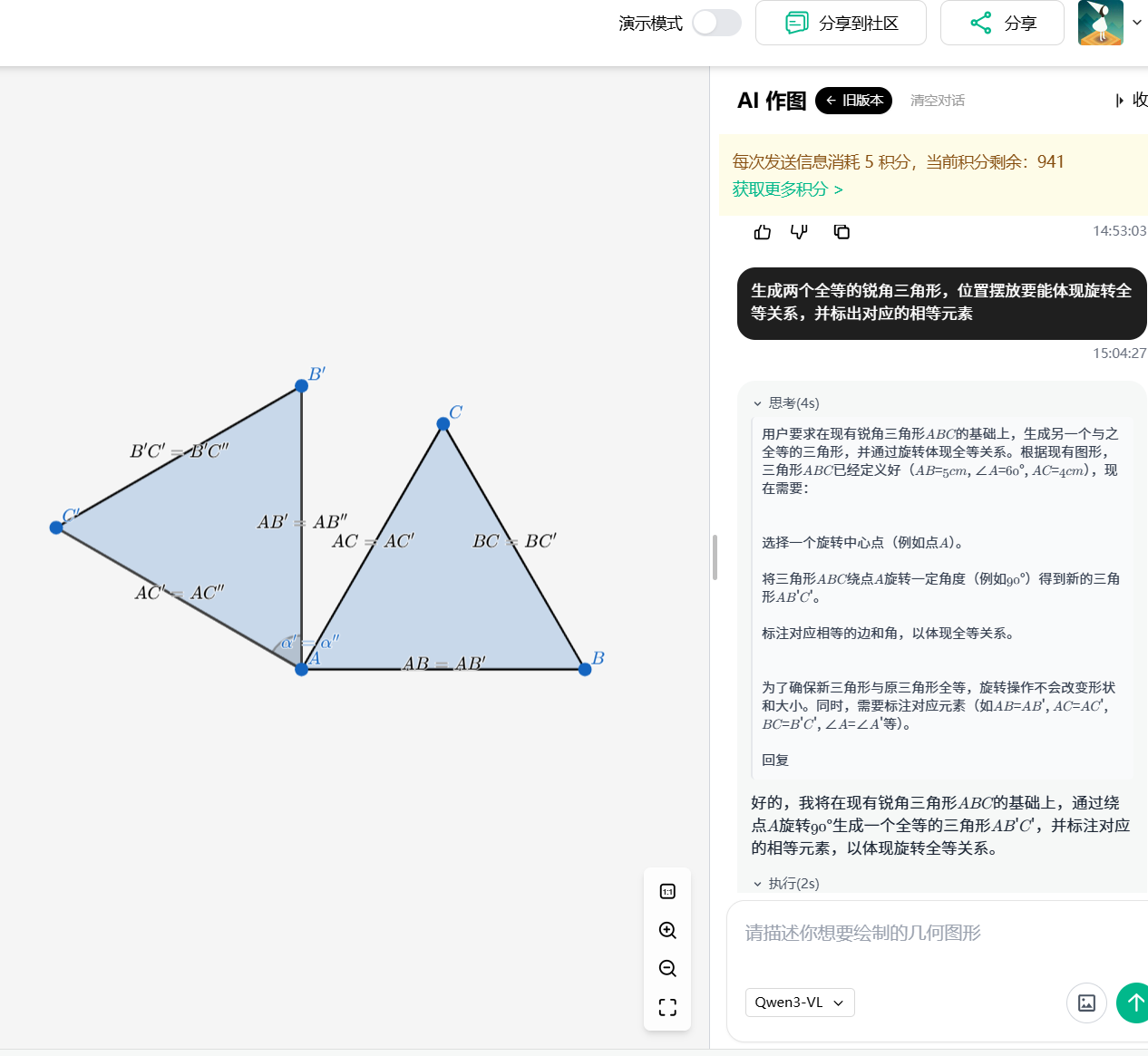Screen dimensions: 1148x1056
Task: Enable 演示模式 with the toggle switch
Action: click(x=716, y=23)
